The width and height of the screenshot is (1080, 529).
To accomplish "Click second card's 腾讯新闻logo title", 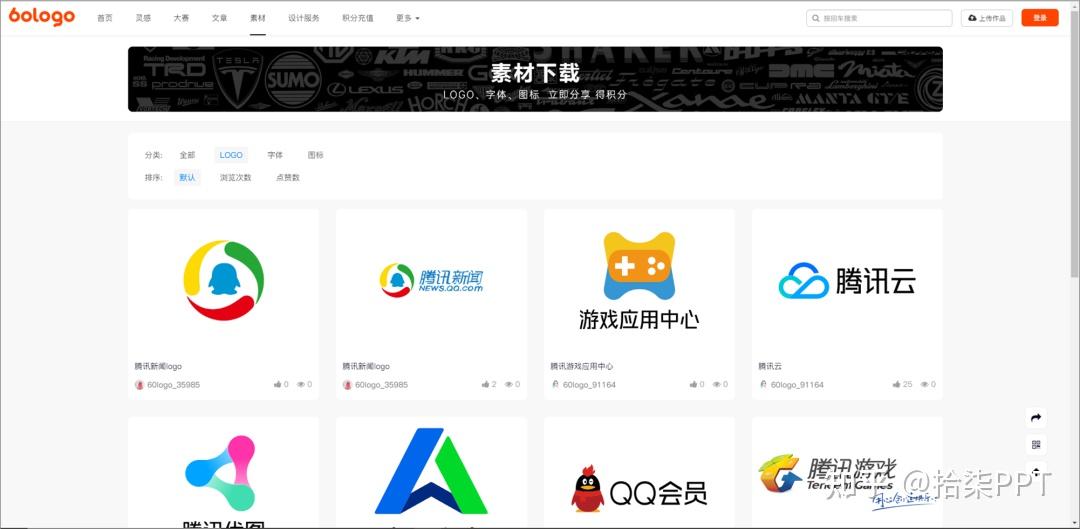I will click(366, 366).
